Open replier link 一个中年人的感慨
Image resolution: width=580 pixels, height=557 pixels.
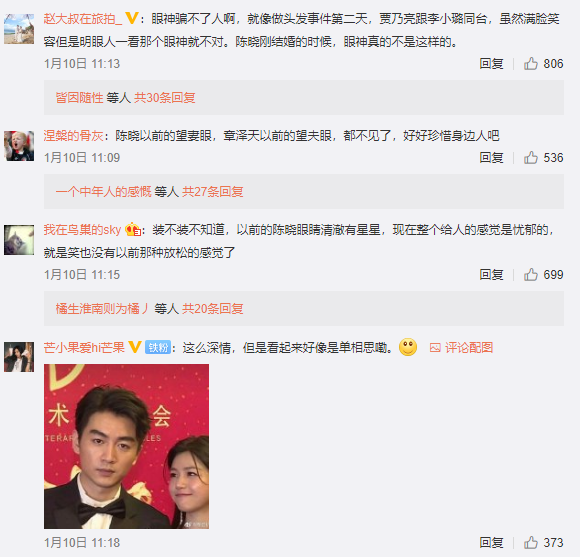104,192
